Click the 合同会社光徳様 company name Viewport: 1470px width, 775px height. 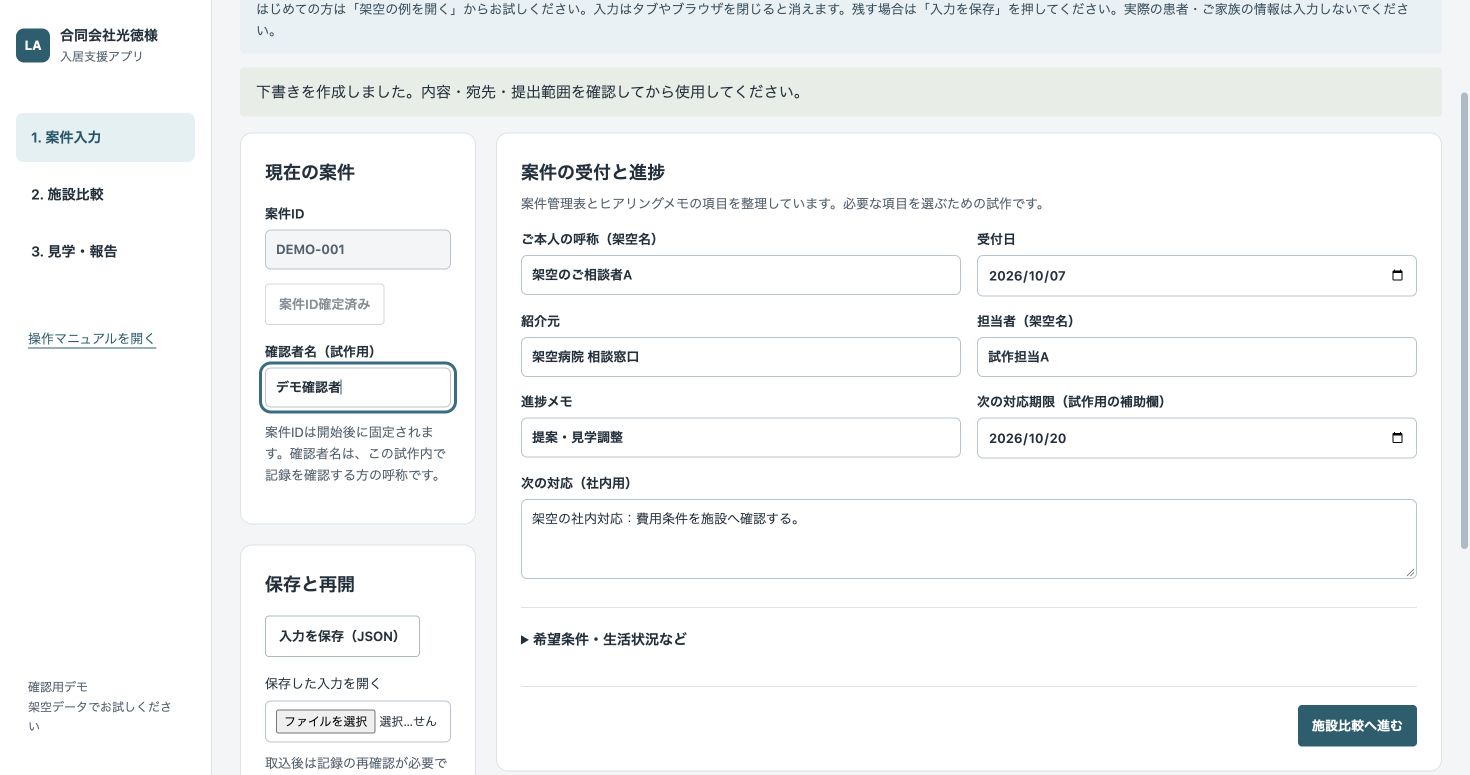pos(109,36)
